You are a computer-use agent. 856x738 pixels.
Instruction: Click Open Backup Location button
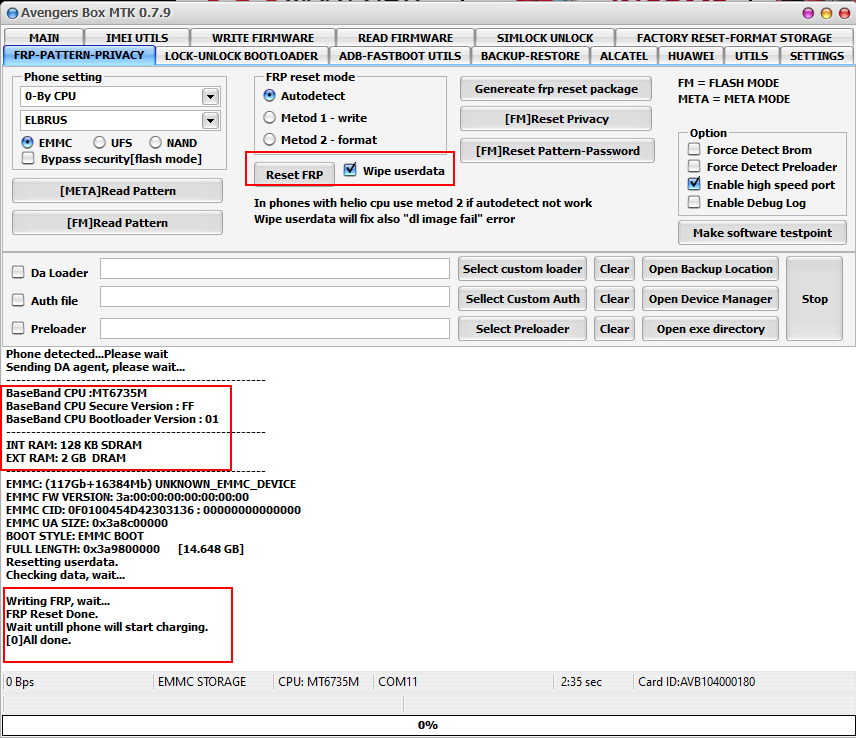click(x=710, y=269)
